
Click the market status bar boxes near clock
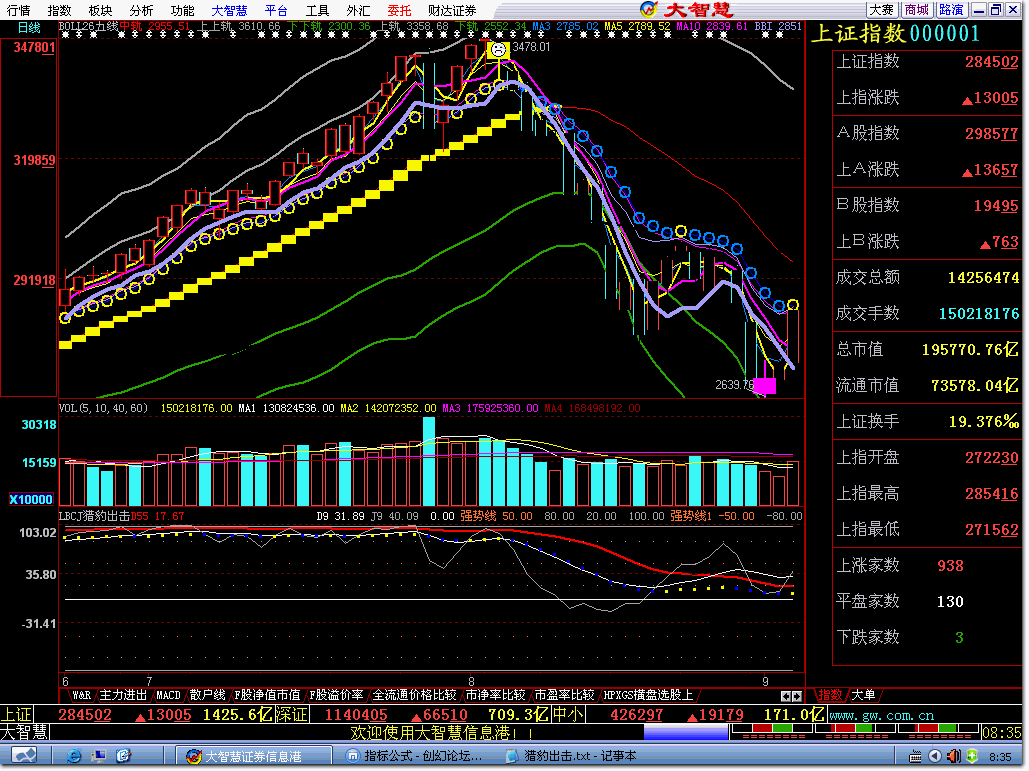point(855,732)
